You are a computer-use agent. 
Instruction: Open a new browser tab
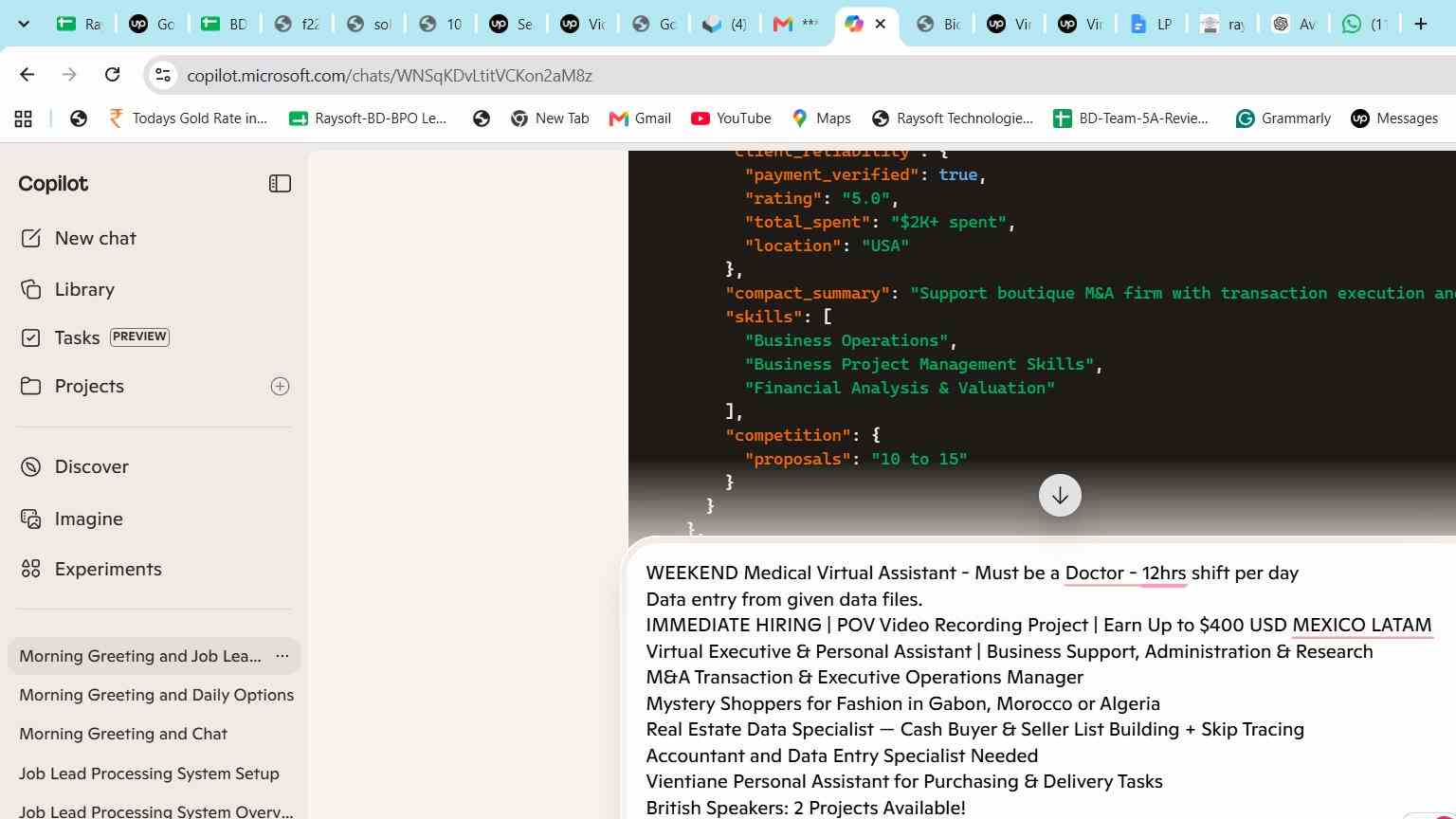coord(1420,24)
